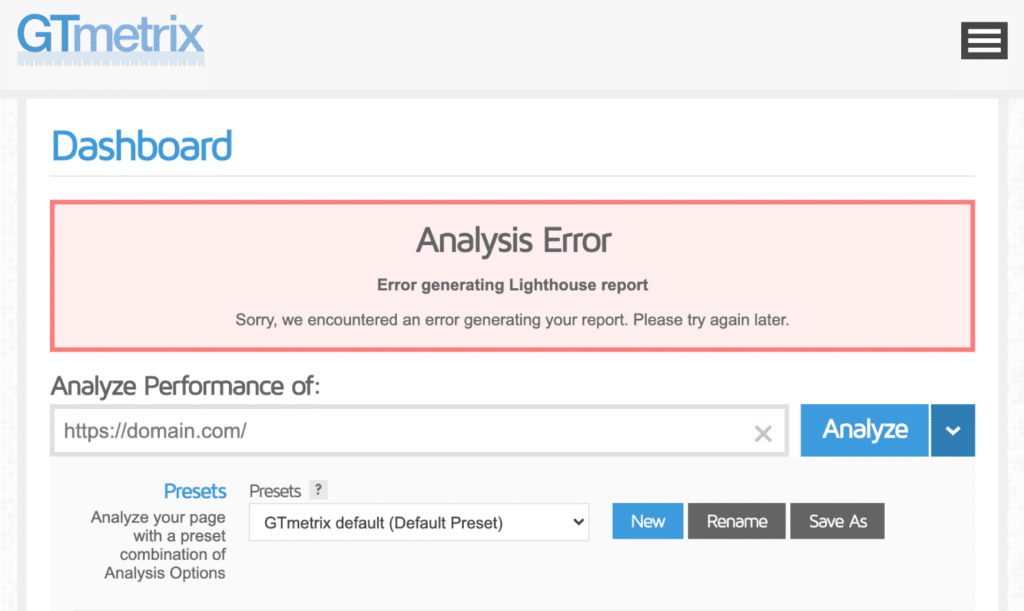
Task: Click the GTmetrix logo
Action: pyautogui.click(x=110, y=40)
